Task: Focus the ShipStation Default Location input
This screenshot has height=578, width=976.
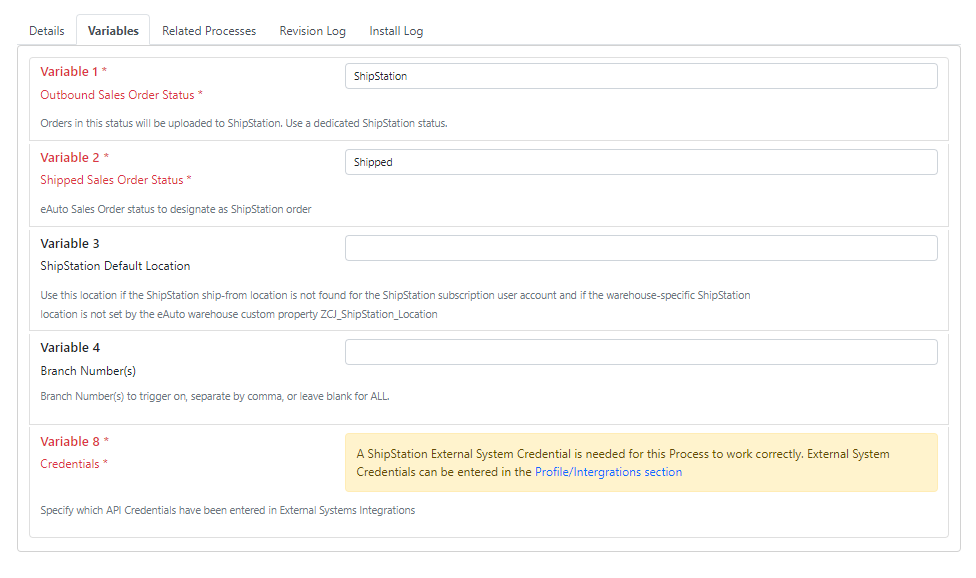Action: coord(641,248)
